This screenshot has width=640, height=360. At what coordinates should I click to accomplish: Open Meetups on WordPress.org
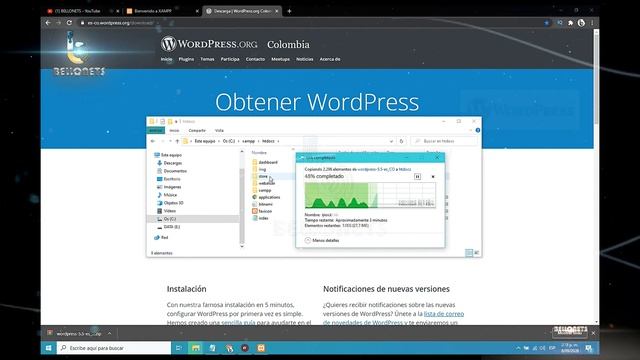point(280,59)
